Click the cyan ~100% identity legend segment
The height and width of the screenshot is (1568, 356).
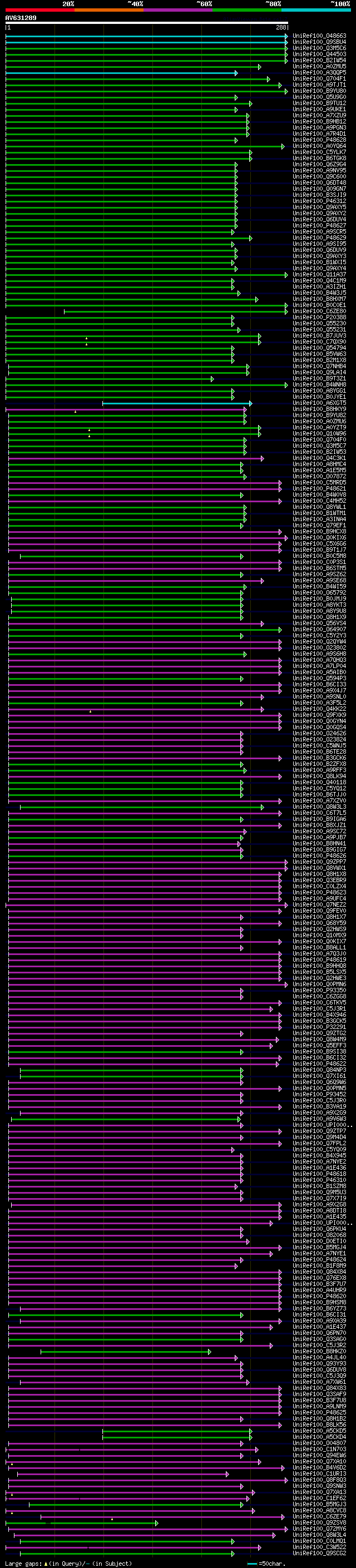pos(316,10)
